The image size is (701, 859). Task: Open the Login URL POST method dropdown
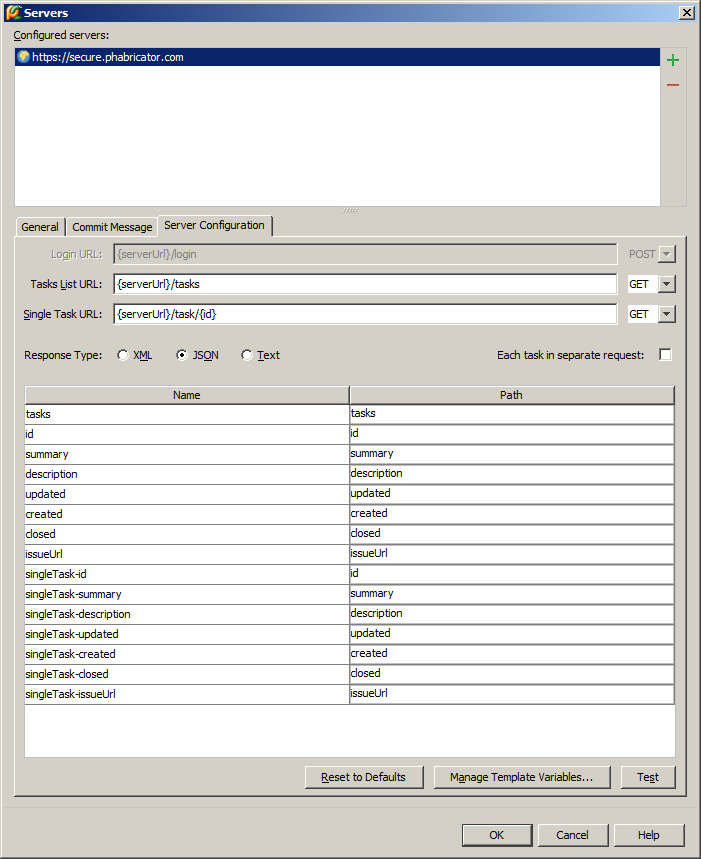666,254
